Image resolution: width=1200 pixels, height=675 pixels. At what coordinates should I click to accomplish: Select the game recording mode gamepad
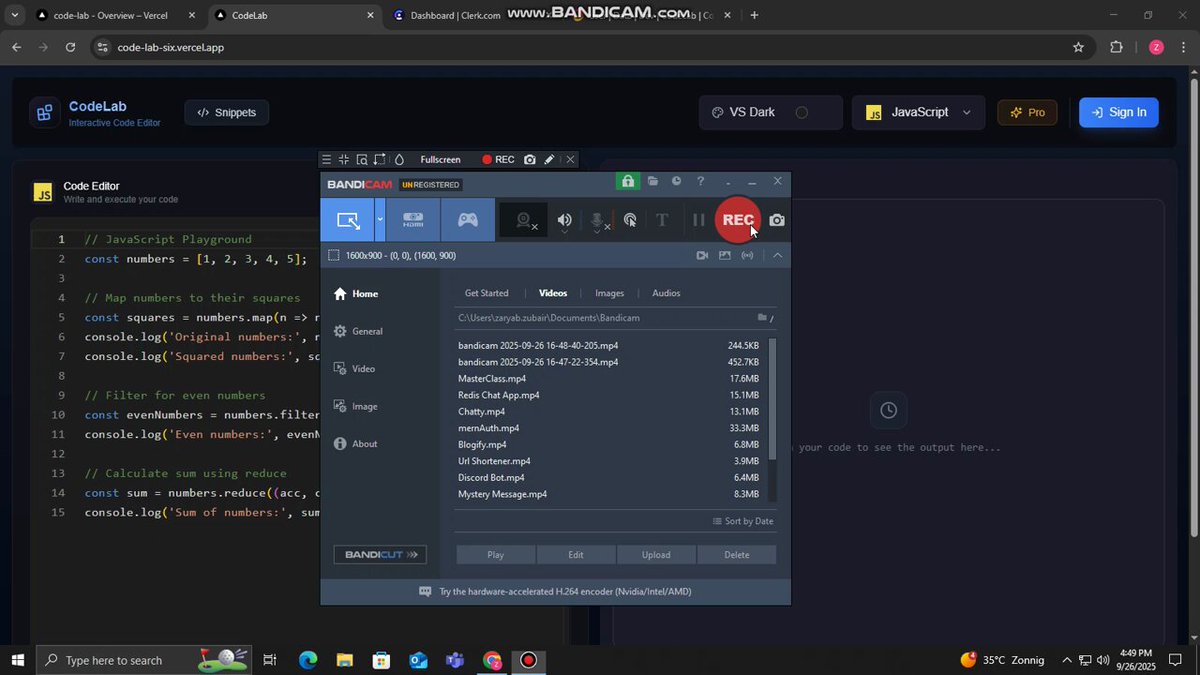468,220
